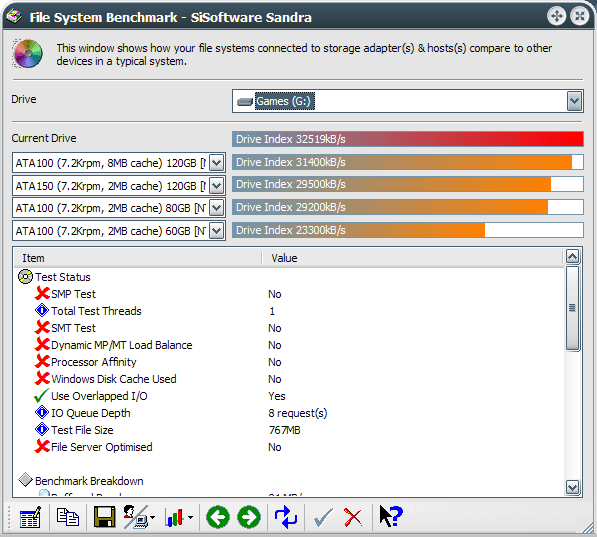
Task: Click the blue icon beside Test File Size
Action: point(42,429)
